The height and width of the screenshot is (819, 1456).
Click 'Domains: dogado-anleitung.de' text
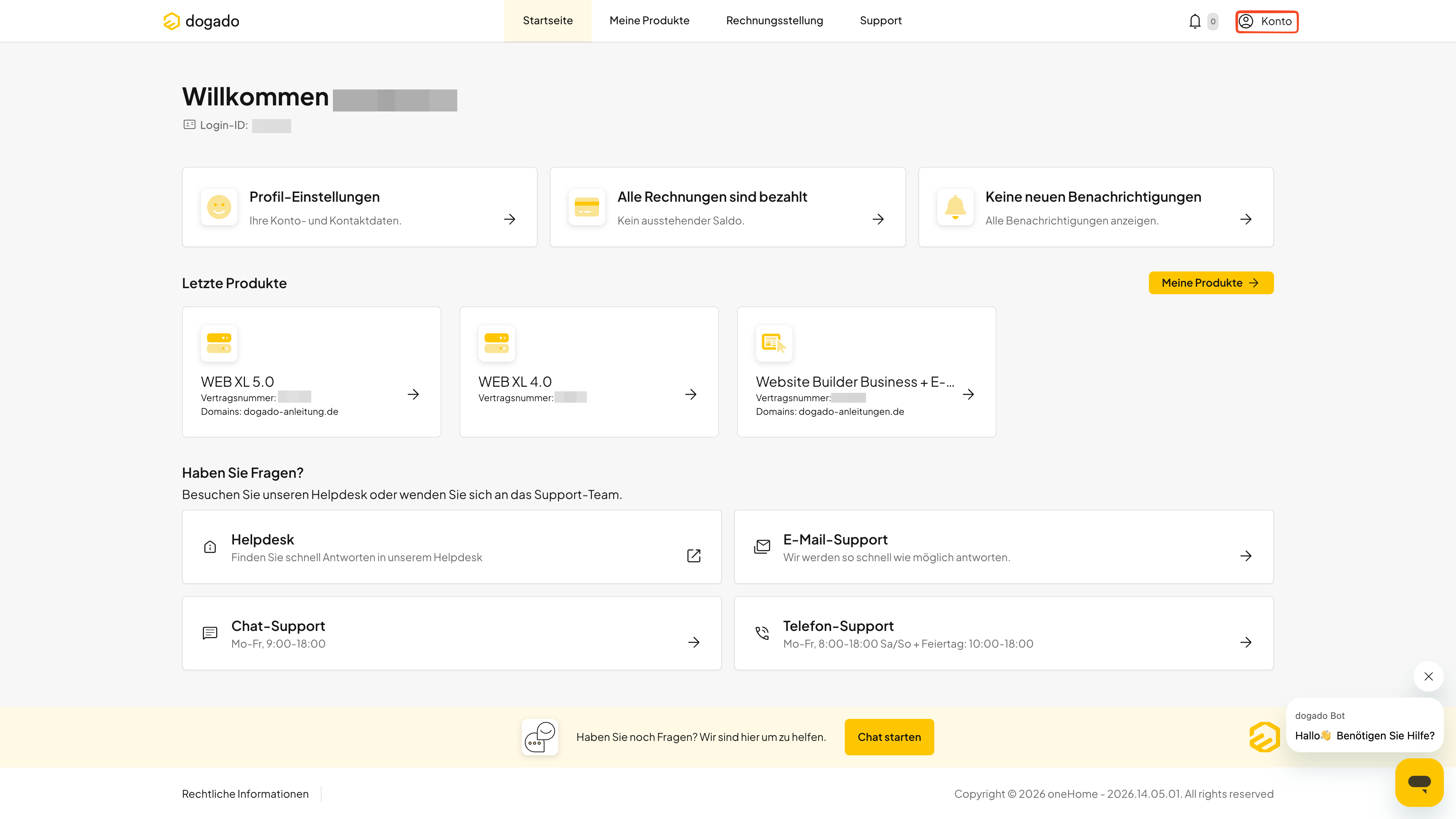click(x=270, y=411)
